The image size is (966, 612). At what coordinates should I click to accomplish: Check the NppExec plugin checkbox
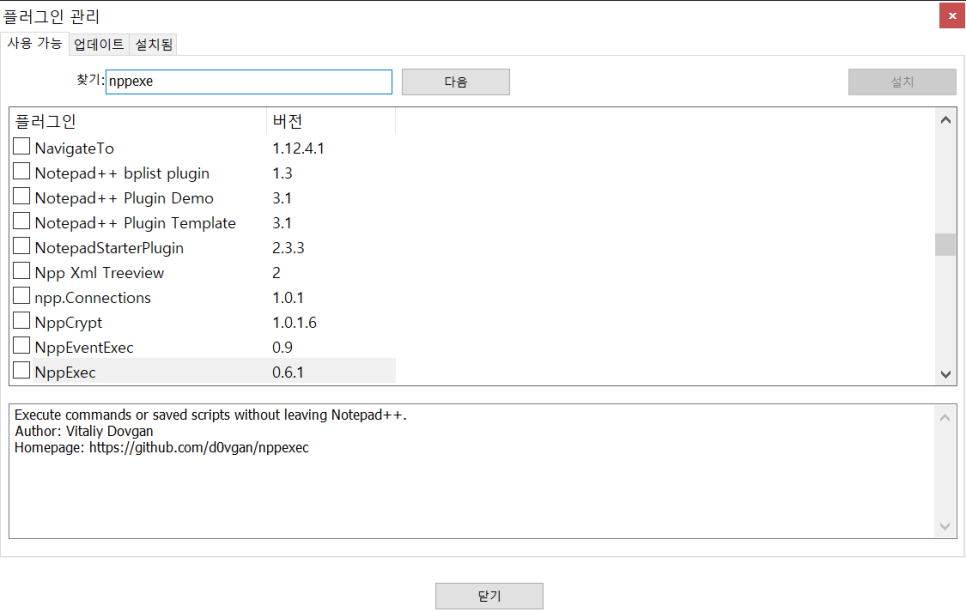click(22, 370)
